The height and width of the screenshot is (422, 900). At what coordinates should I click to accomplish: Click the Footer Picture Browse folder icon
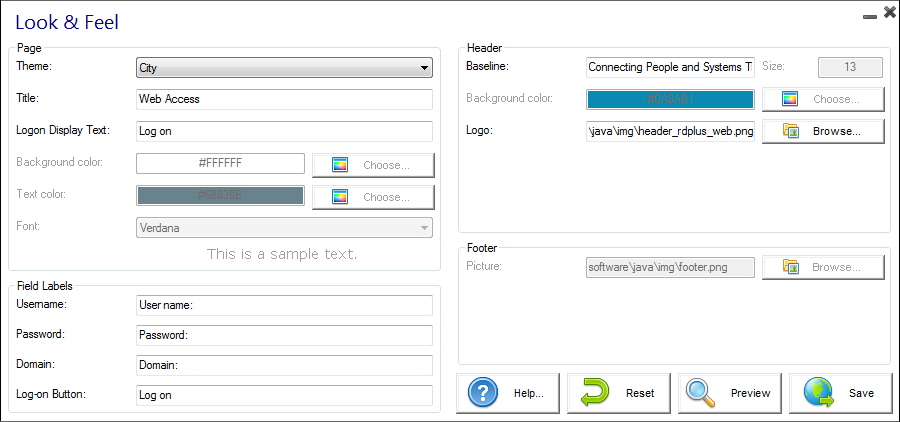790,267
